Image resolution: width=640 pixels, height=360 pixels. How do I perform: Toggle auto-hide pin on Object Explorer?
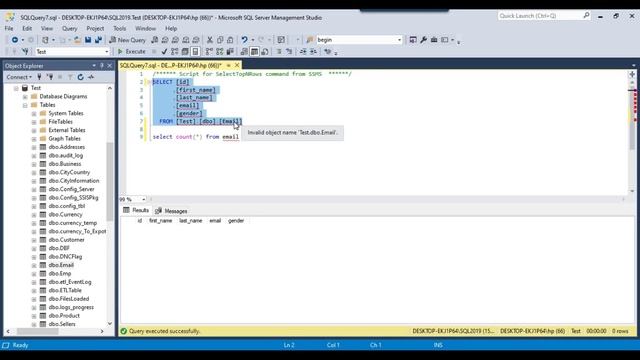(102, 66)
